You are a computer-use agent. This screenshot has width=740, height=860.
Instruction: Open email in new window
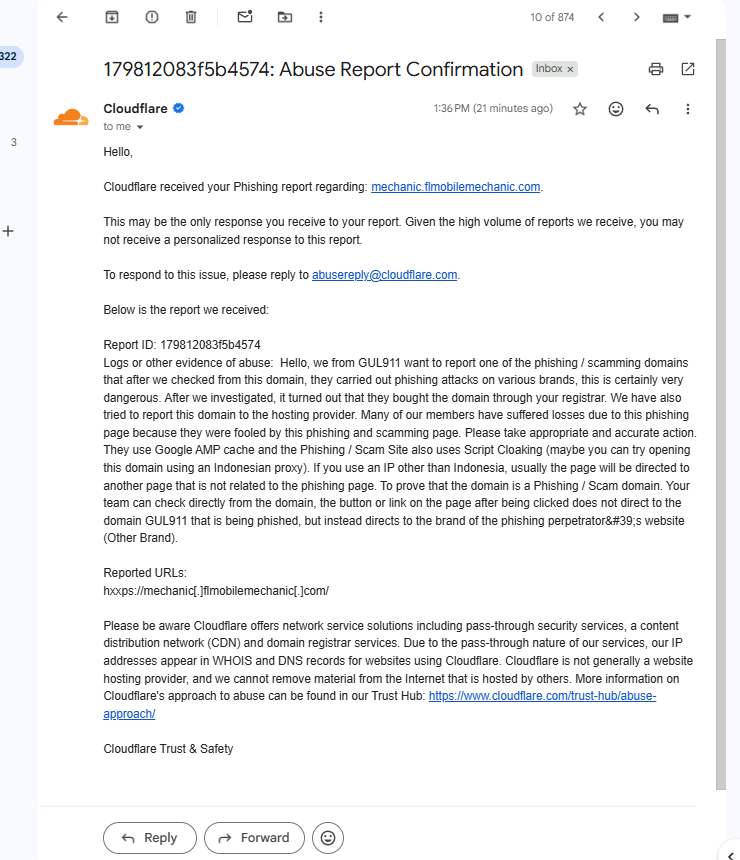click(x=688, y=69)
